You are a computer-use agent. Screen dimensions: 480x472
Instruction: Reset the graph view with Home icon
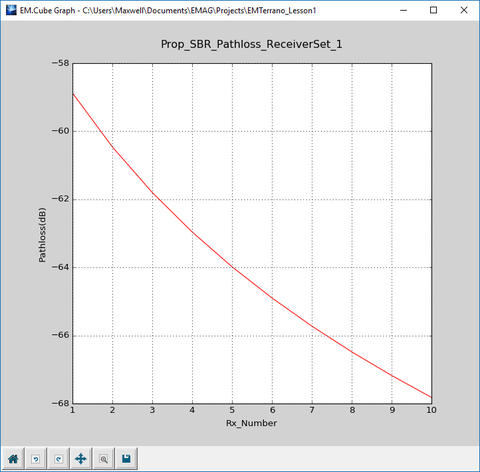tap(13, 459)
